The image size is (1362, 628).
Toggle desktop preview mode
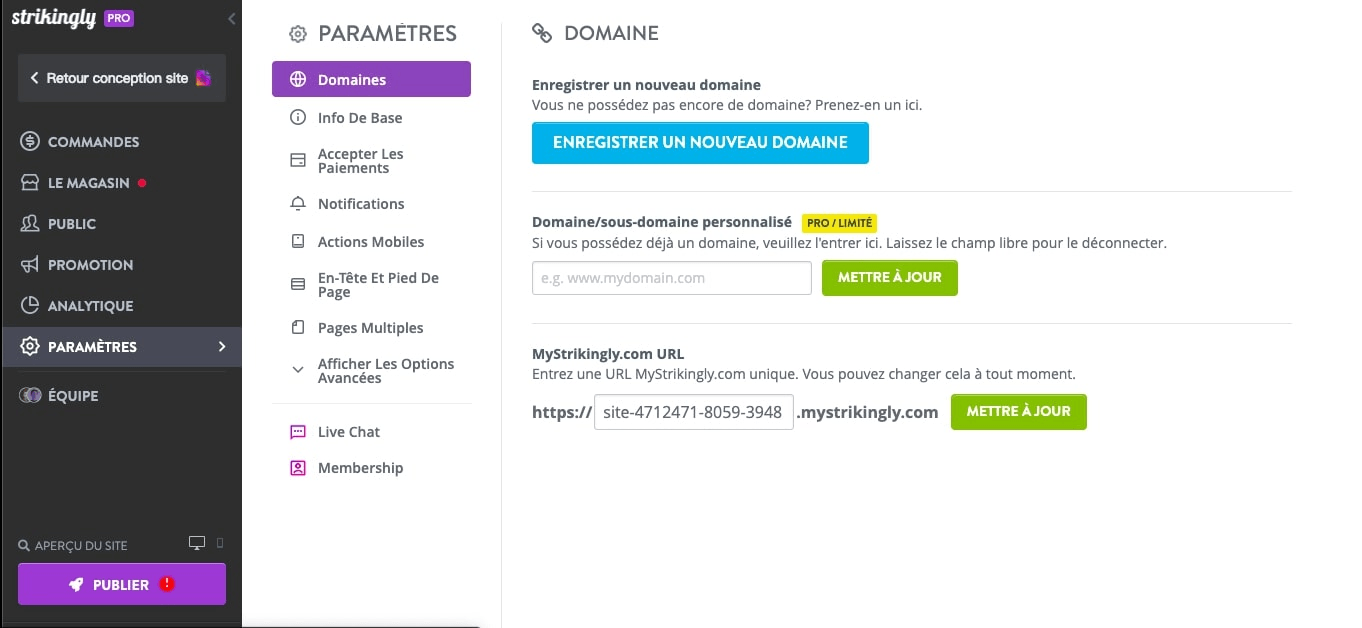197,541
